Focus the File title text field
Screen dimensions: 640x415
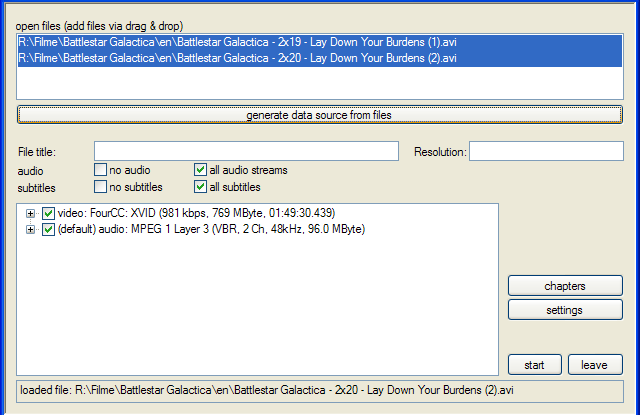coord(246,151)
